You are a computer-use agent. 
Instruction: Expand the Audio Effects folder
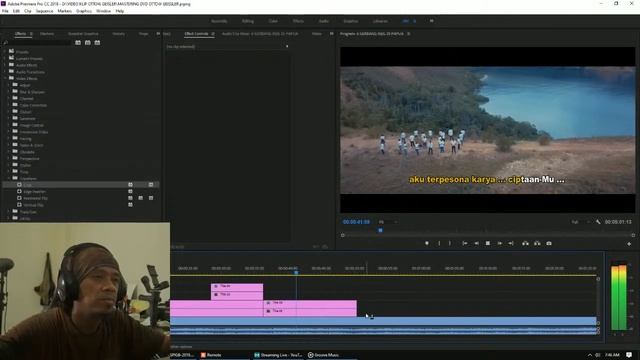pyautogui.click(x=5, y=65)
